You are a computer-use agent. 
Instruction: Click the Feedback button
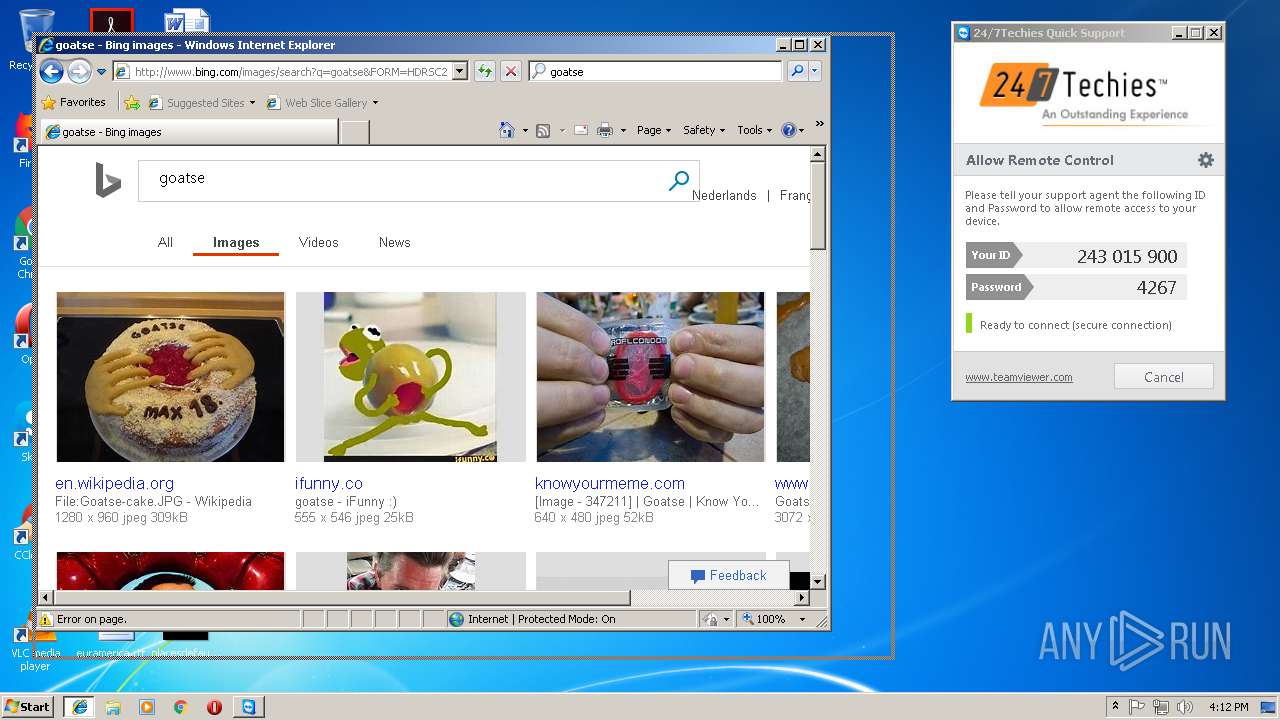tap(728, 575)
